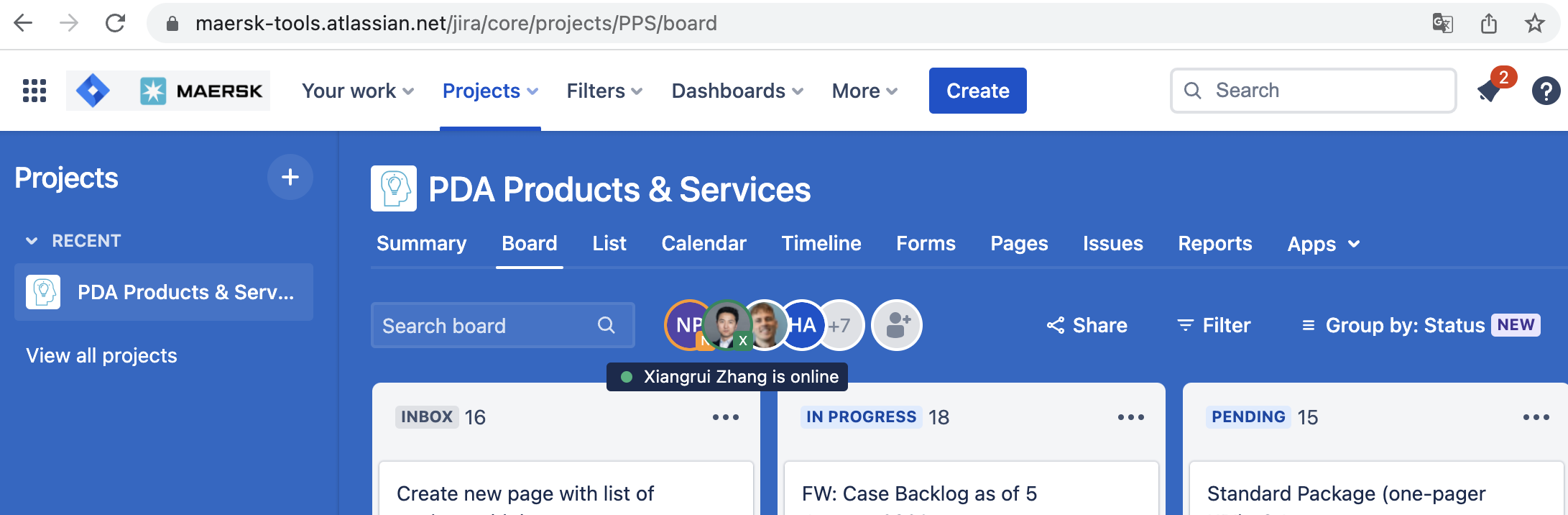Image resolution: width=1568 pixels, height=515 pixels.
Task: Open the Filters dropdown menu
Action: 604,91
